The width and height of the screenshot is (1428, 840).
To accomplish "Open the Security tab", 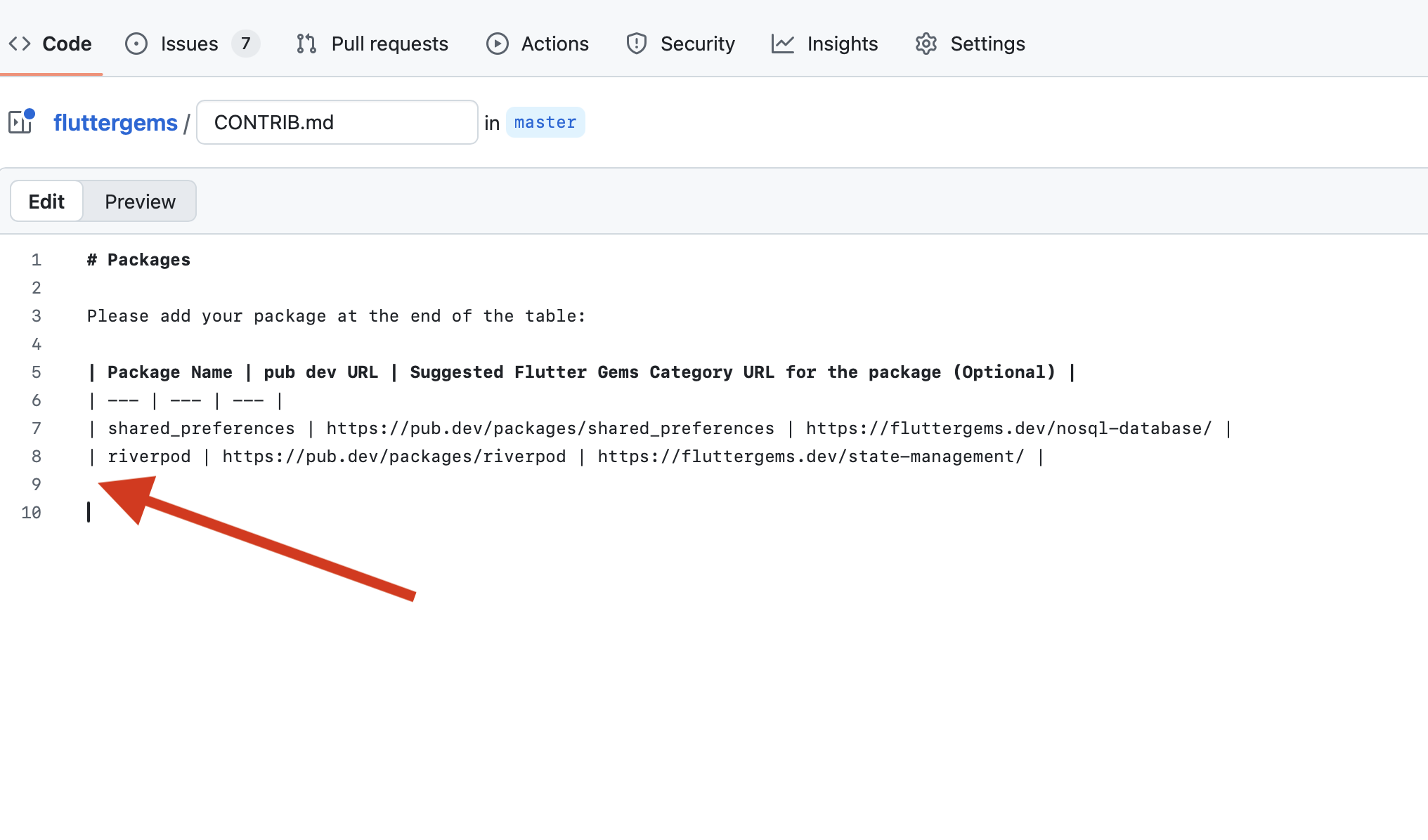I will (681, 44).
